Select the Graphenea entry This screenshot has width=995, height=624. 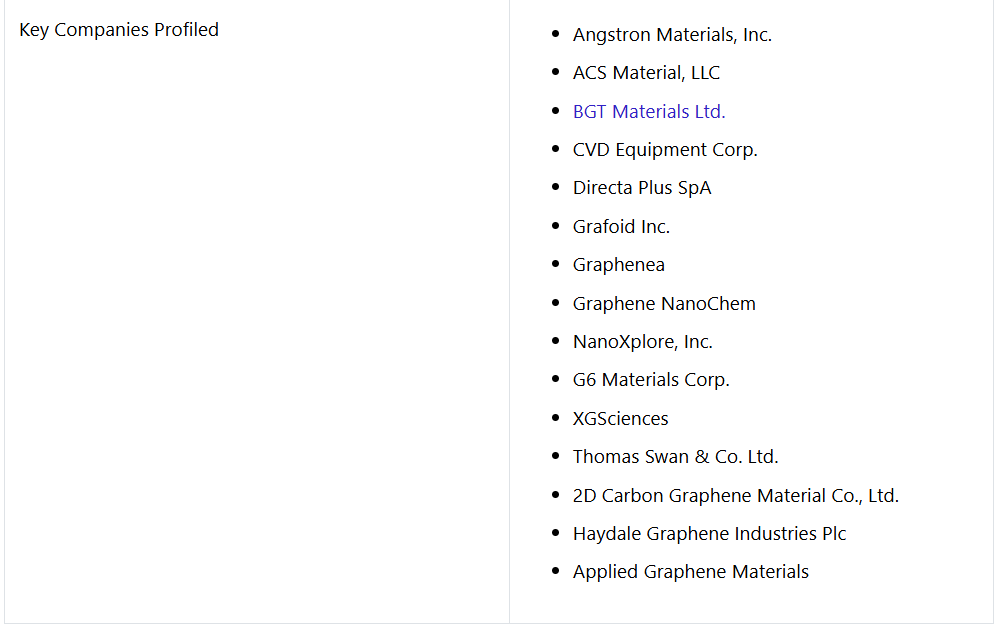pyautogui.click(x=619, y=265)
